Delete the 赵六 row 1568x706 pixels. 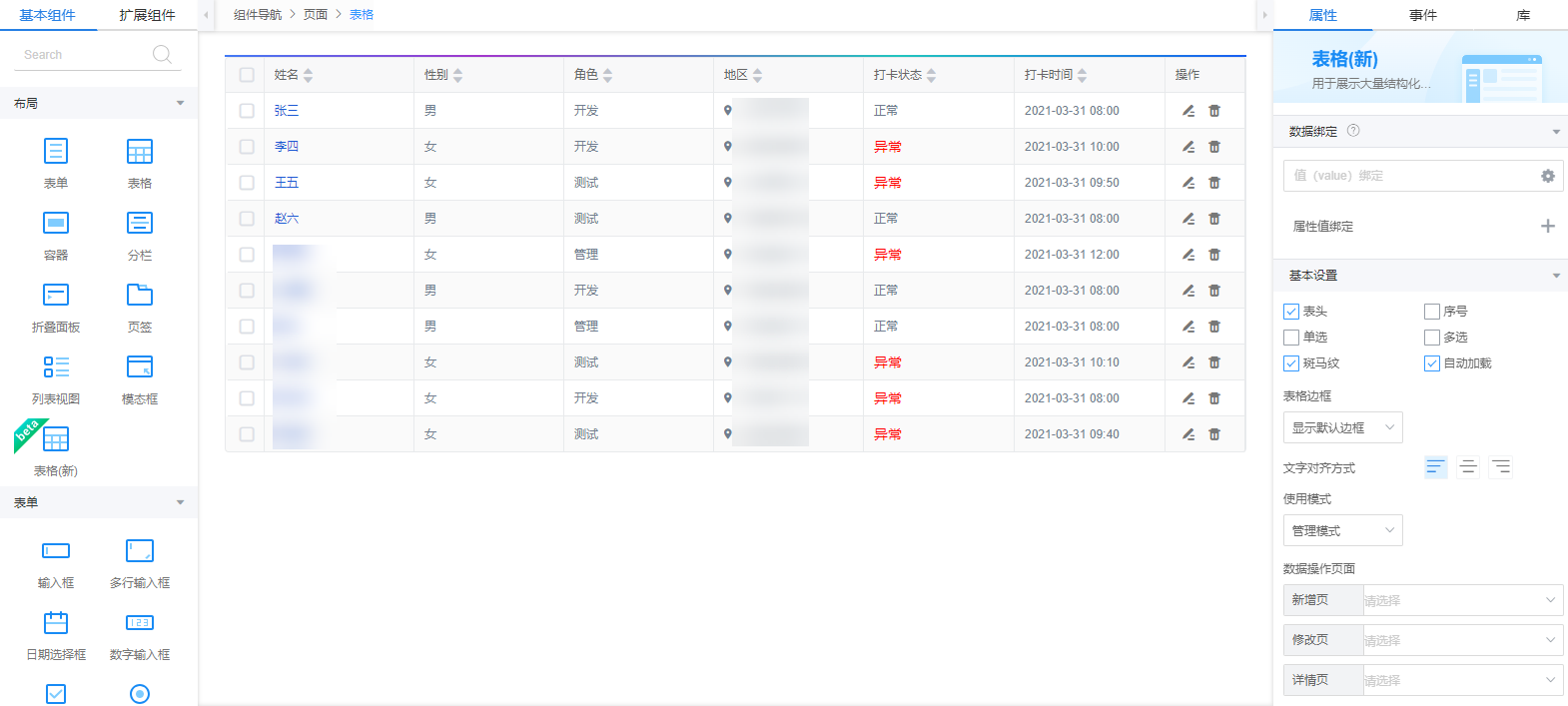click(1214, 219)
